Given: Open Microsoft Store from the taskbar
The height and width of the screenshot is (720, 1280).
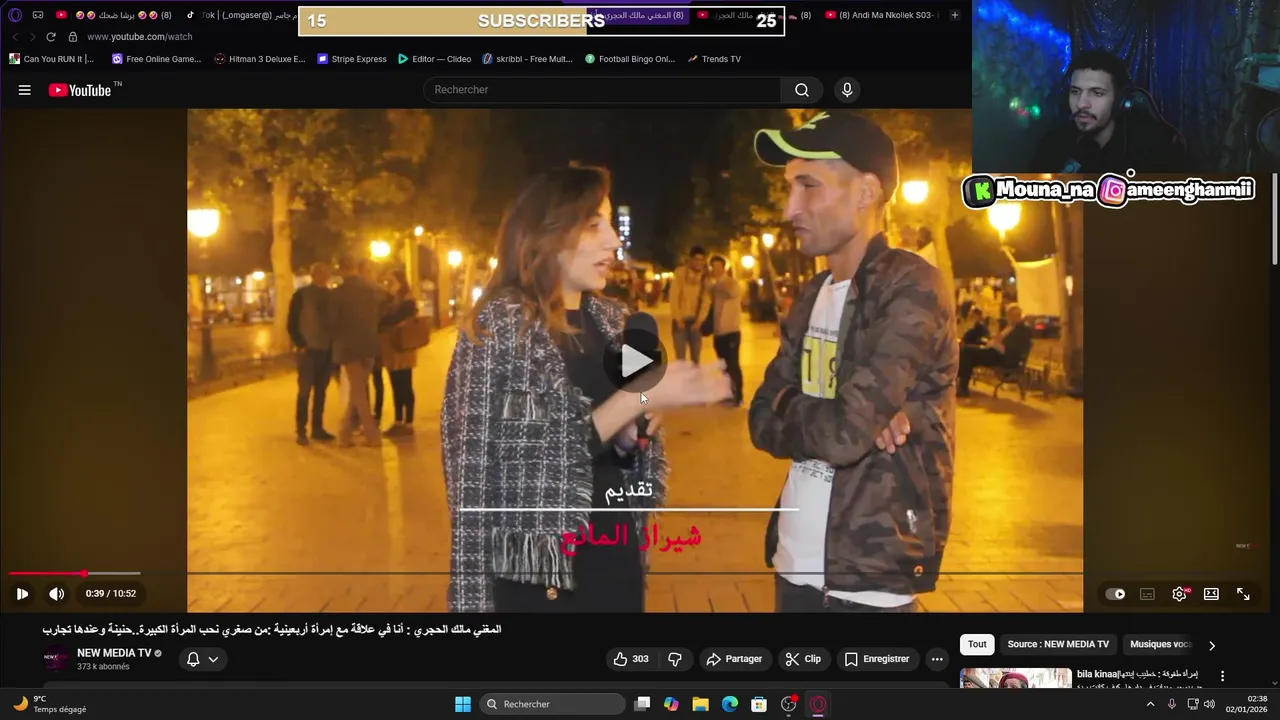Looking at the screenshot, I should pos(759,704).
